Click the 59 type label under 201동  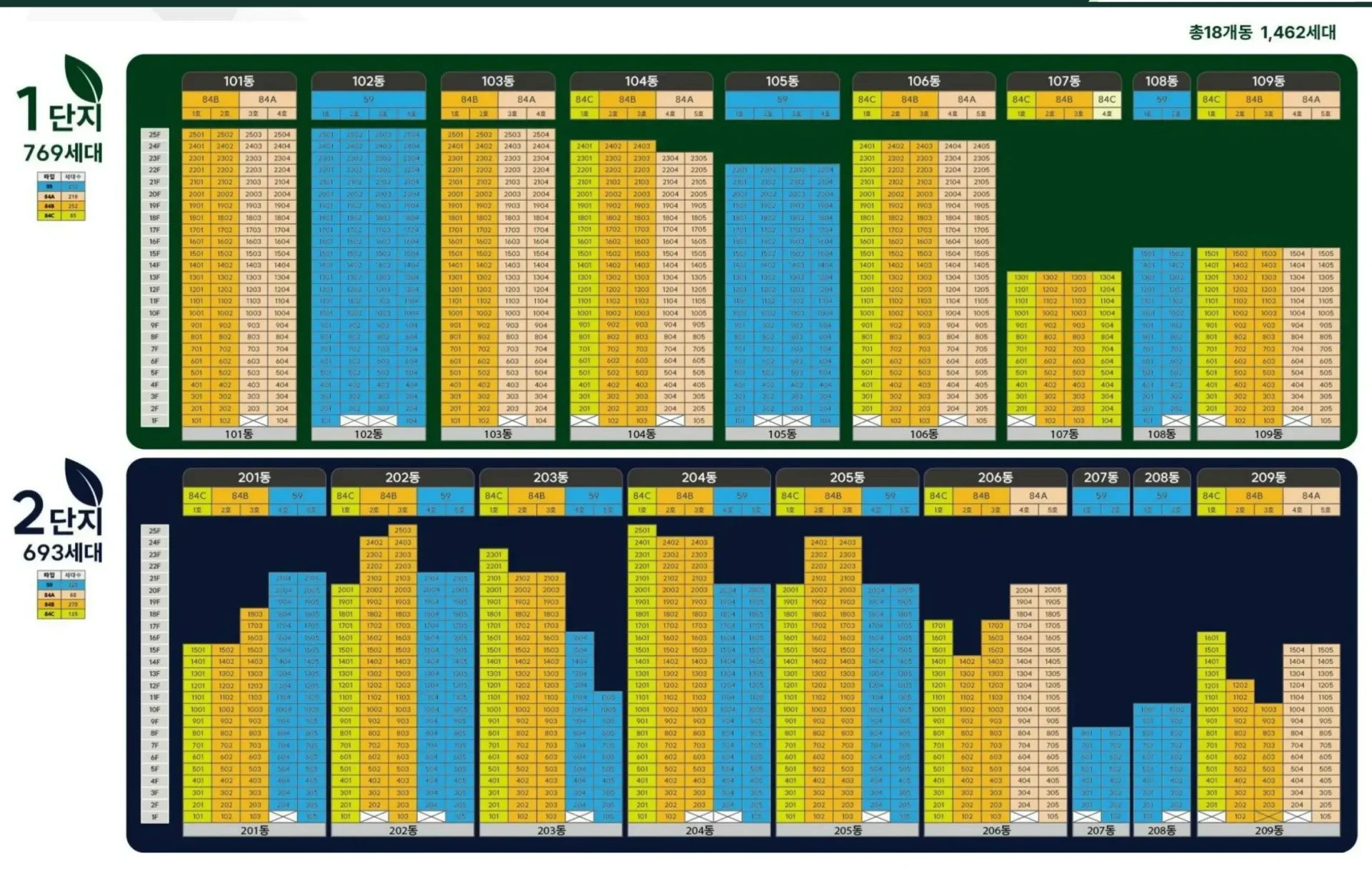click(x=297, y=495)
